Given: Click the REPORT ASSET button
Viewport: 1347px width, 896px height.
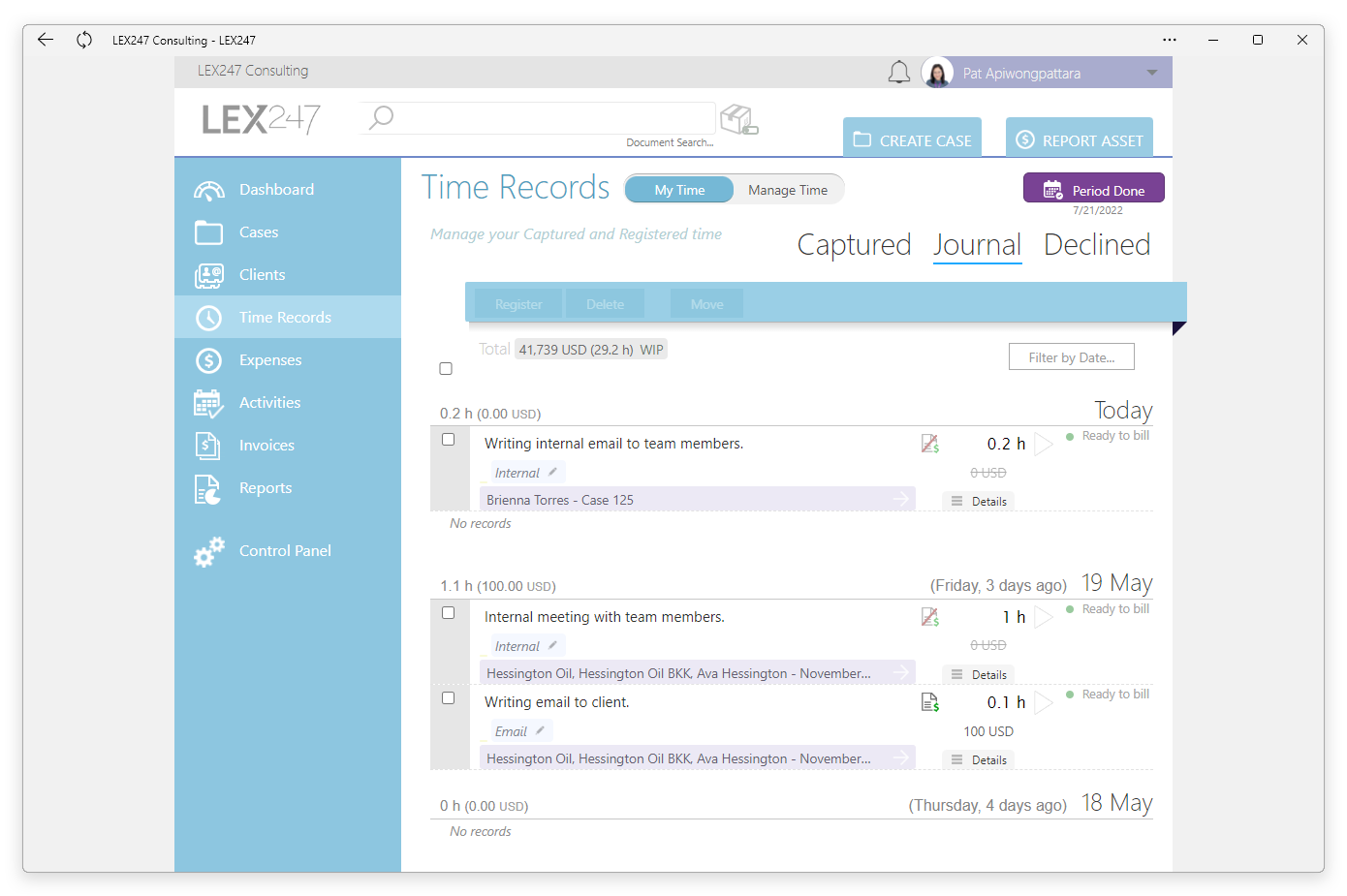Looking at the screenshot, I should (1080, 138).
